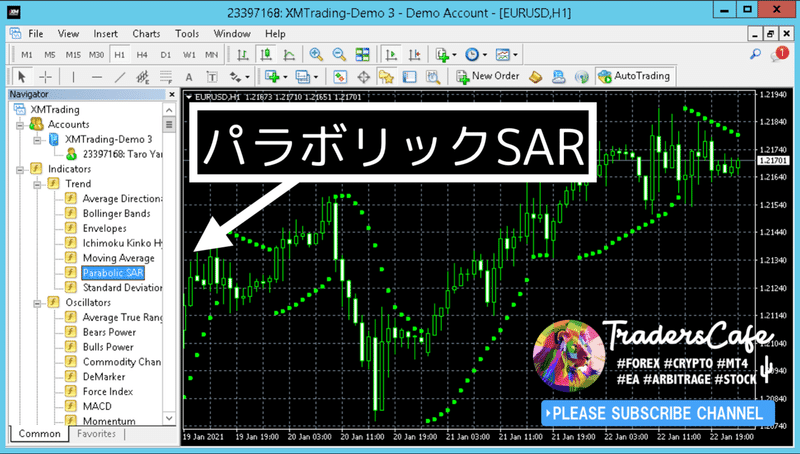Select the trendline tool

[x=119, y=77]
